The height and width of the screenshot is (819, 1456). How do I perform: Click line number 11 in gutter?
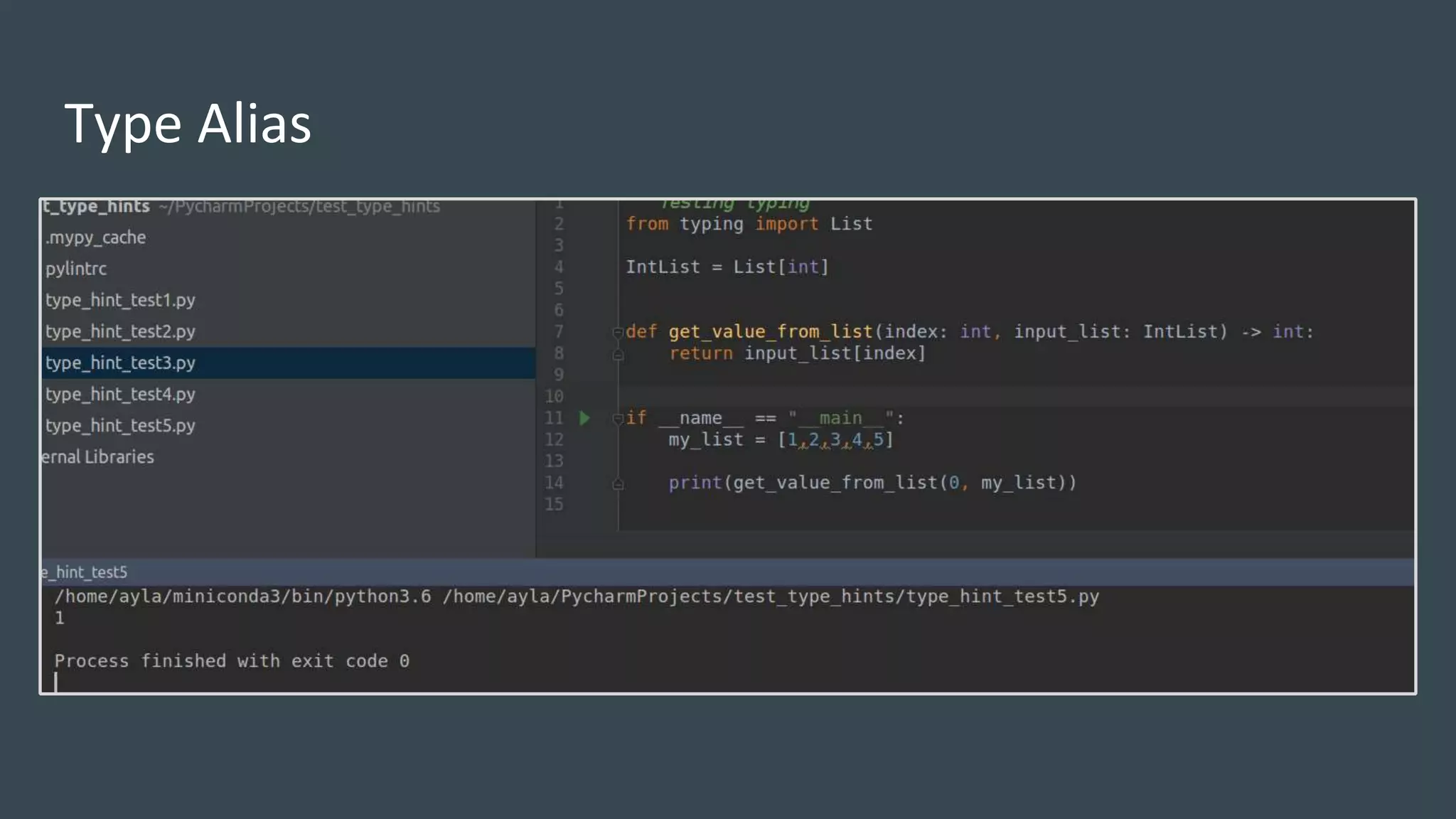(x=554, y=418)
